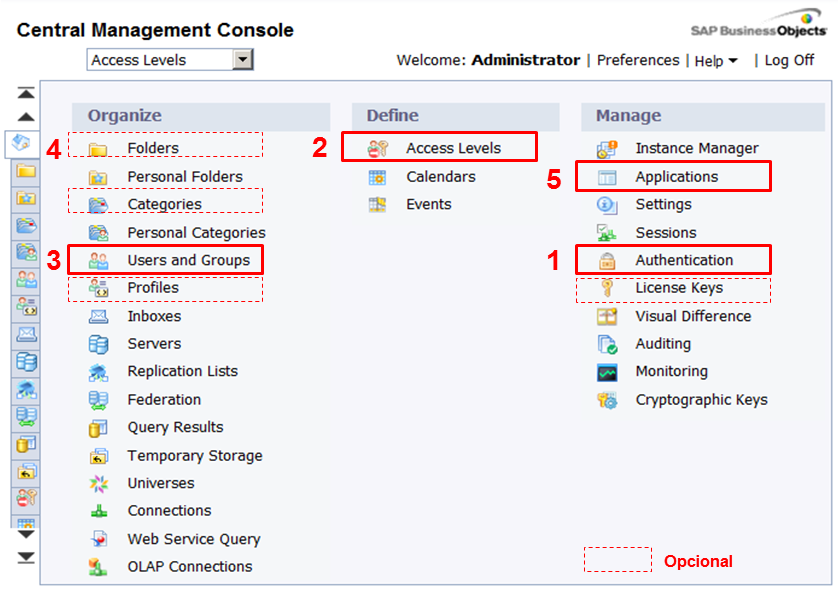
Task: Click Log Off in the header
Action: (x=789, y=60)
